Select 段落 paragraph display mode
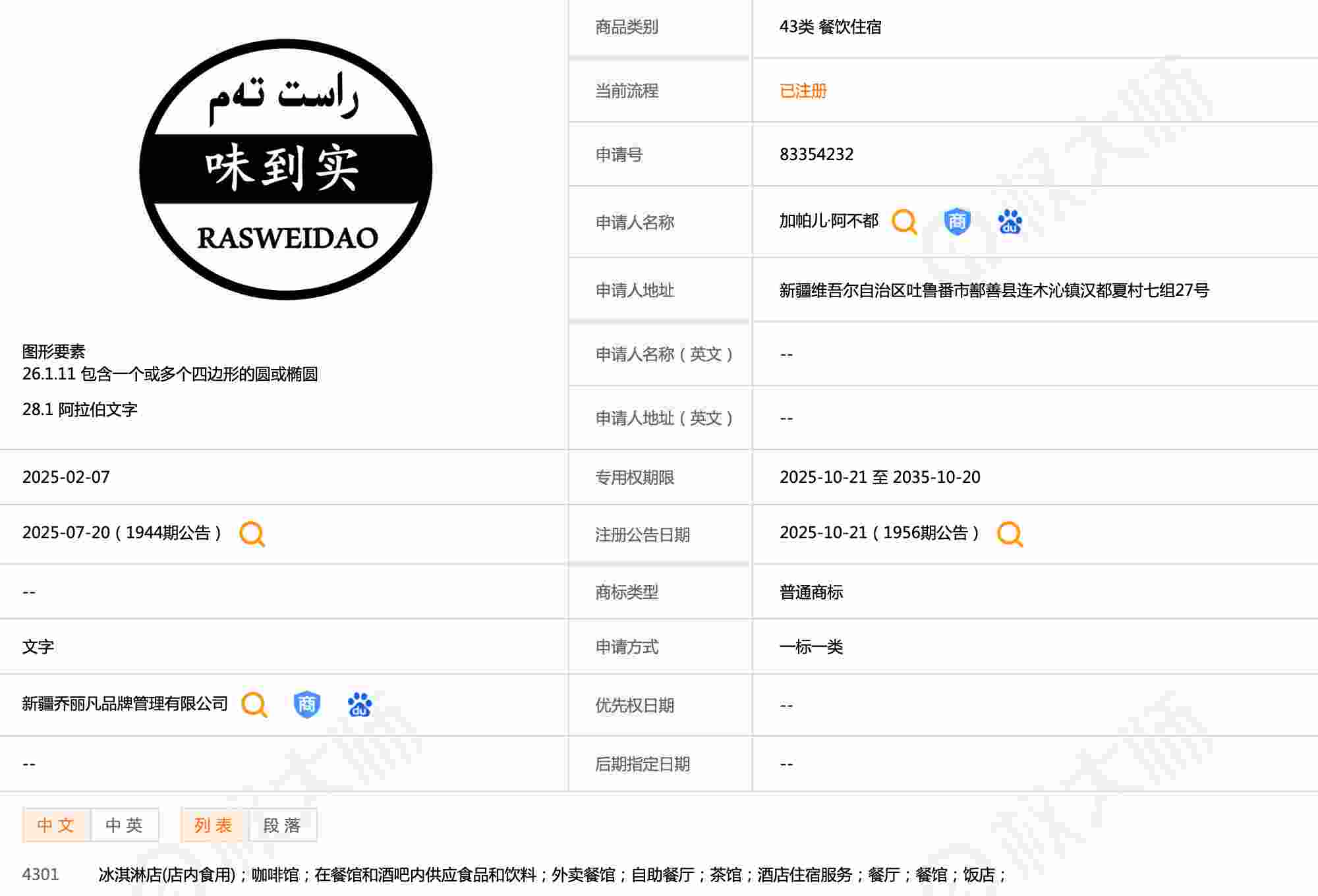 pos(282,825)
